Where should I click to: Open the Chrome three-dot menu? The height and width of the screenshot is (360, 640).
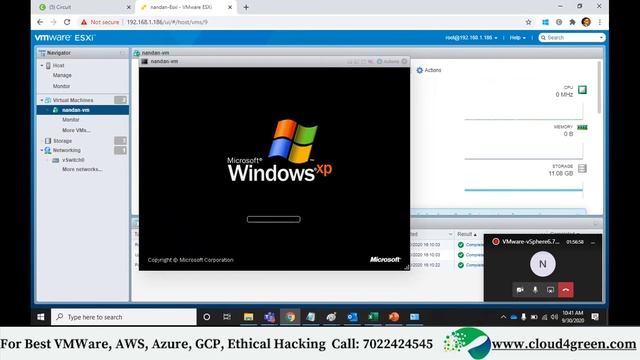(x=600, y=22)
